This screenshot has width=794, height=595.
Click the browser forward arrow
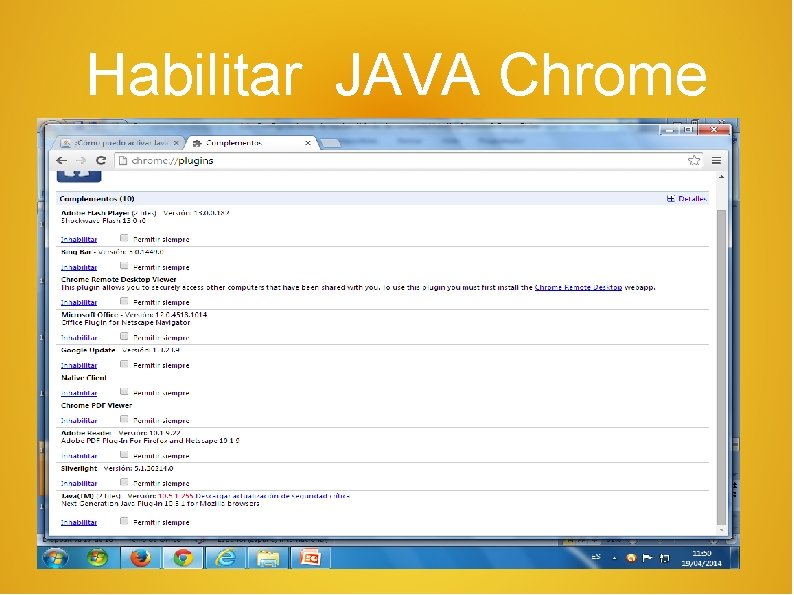pyautogui.click(x=81, y=161)
